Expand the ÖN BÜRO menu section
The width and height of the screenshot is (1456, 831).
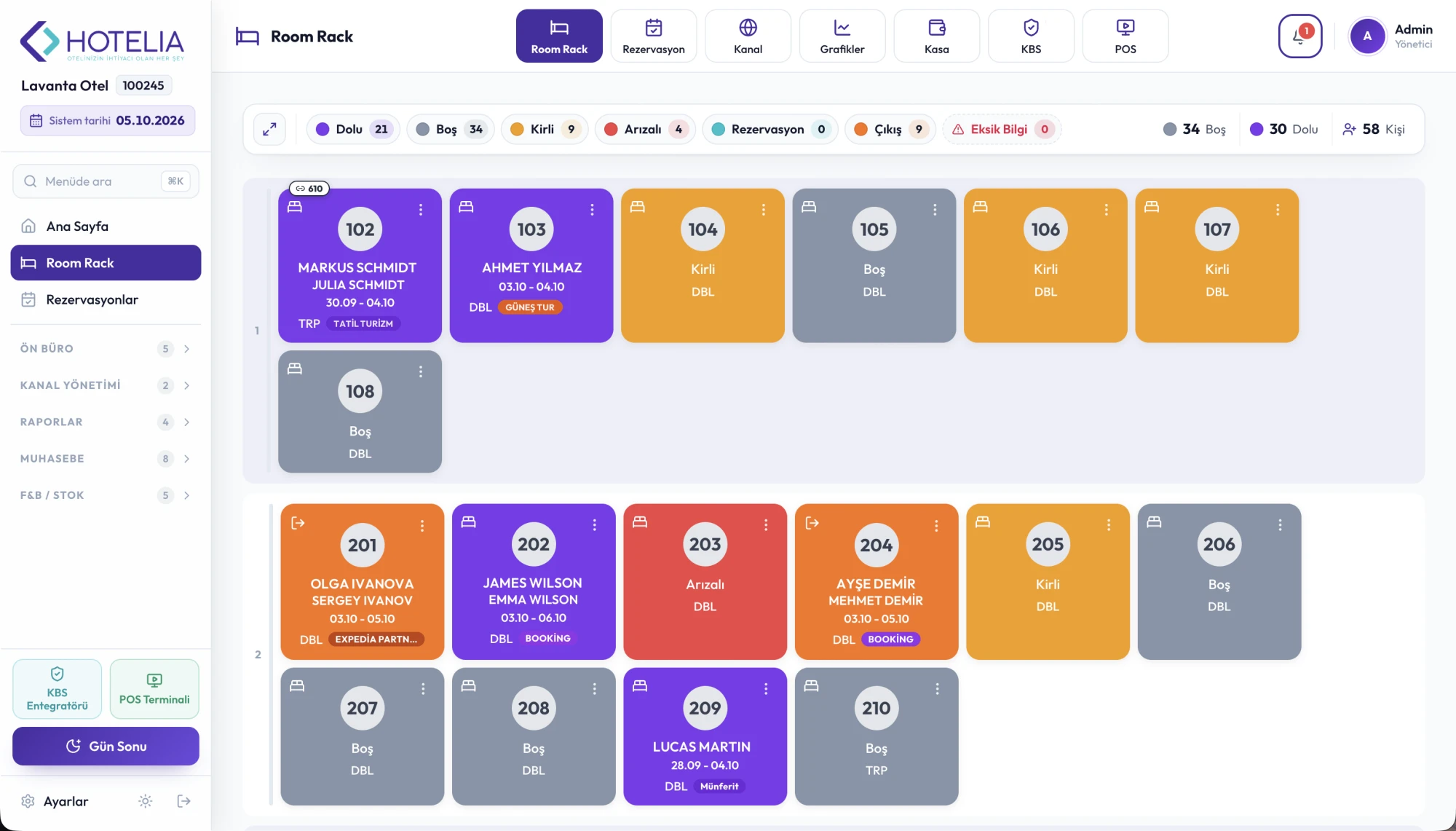click(106, 349)
